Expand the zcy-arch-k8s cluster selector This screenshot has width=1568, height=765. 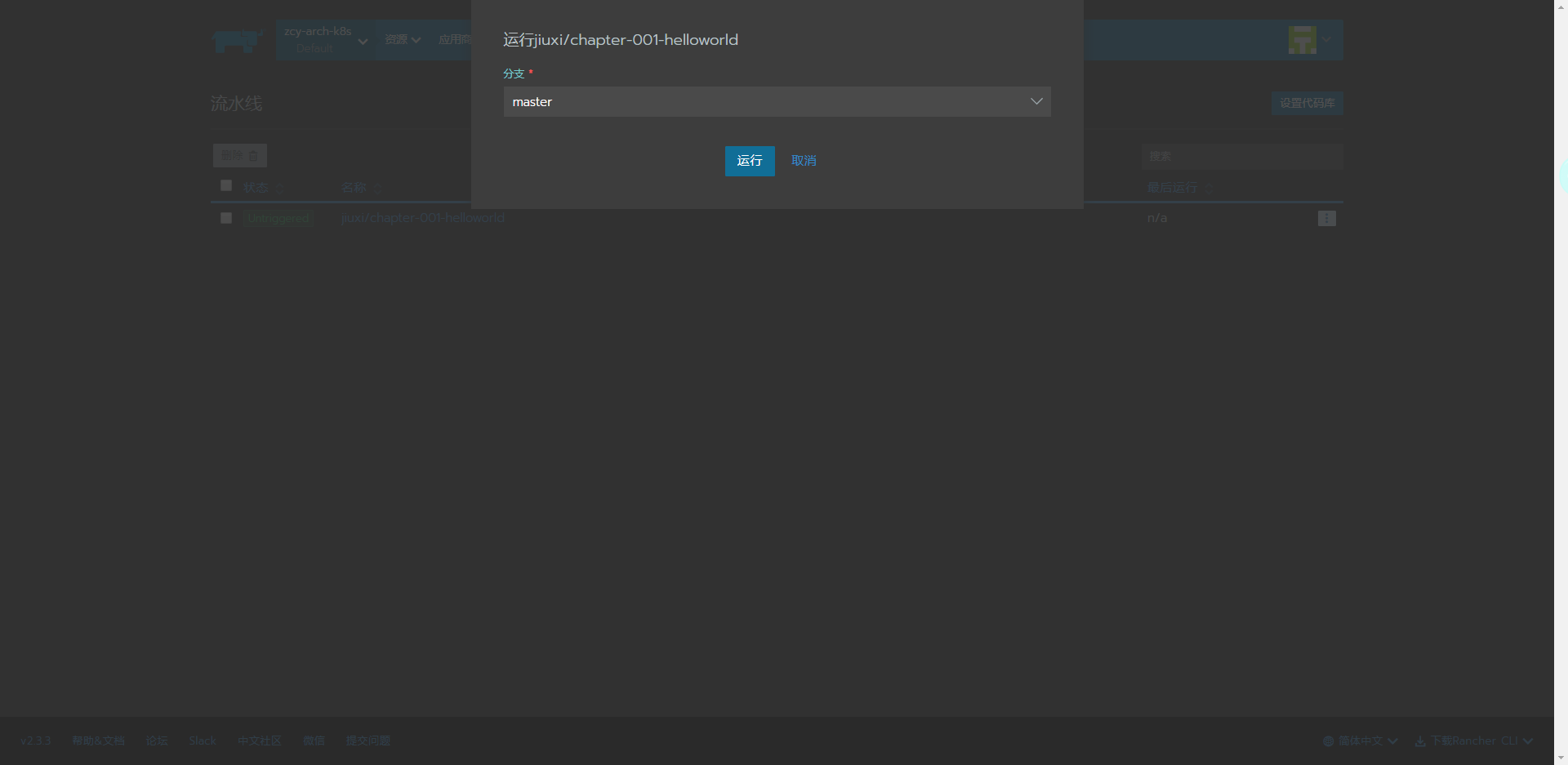pyautogui.click(x=325, y=40)
